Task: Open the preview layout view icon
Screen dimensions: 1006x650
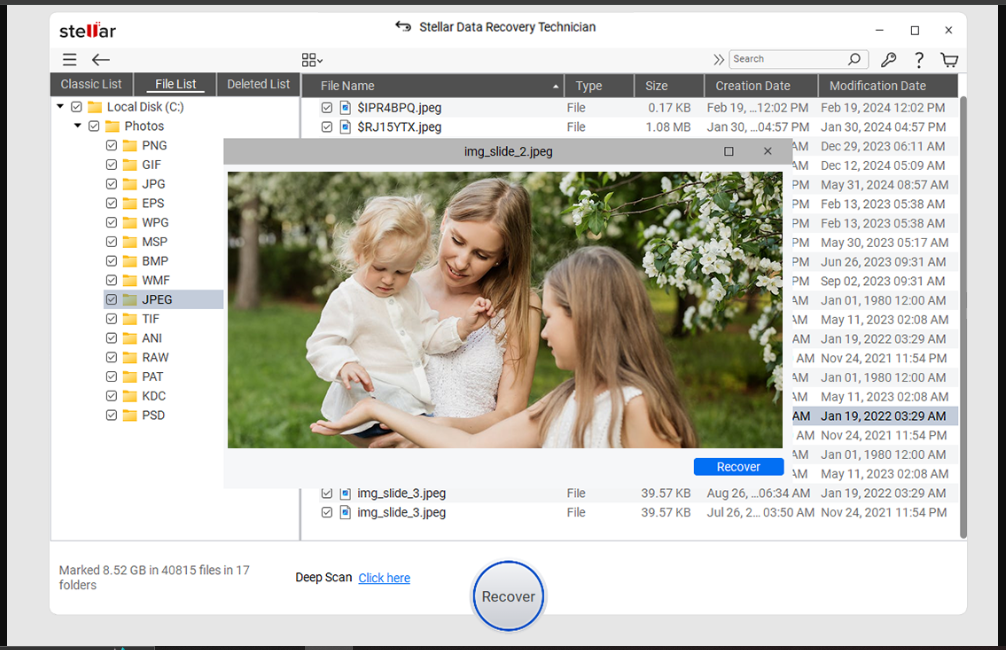Action: pos(308,58)
